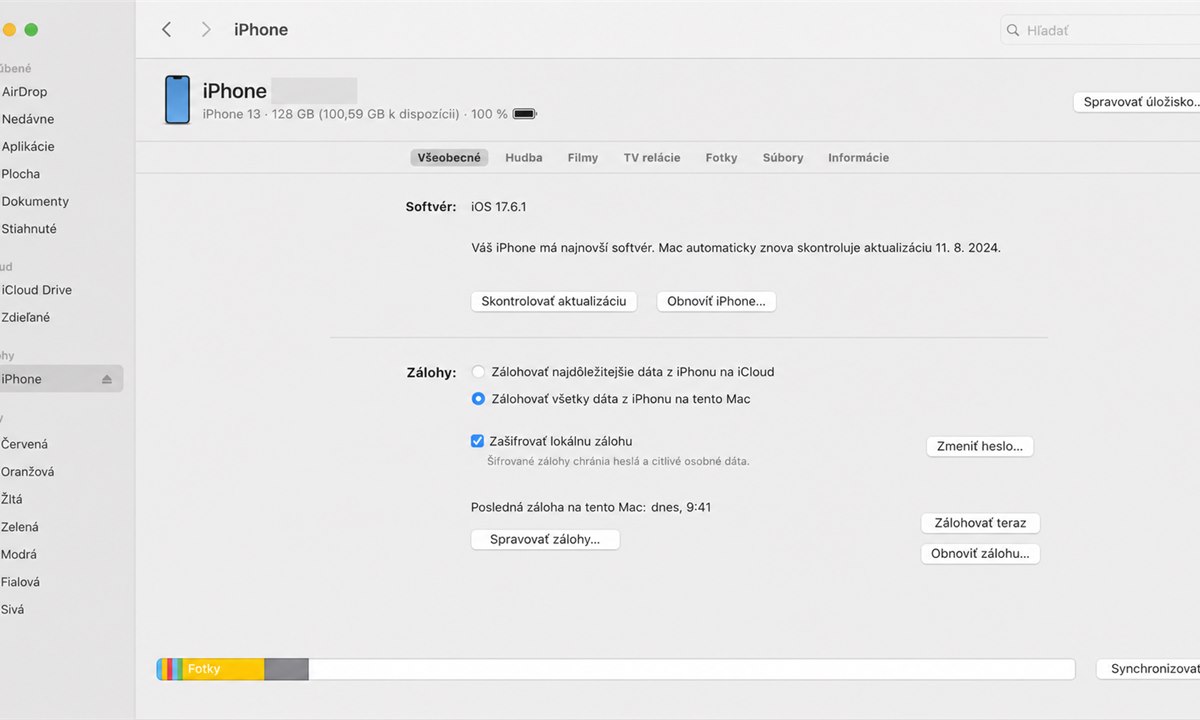Open the Súbory tab
Screen dimensions: 1200x720
(783, 158)
